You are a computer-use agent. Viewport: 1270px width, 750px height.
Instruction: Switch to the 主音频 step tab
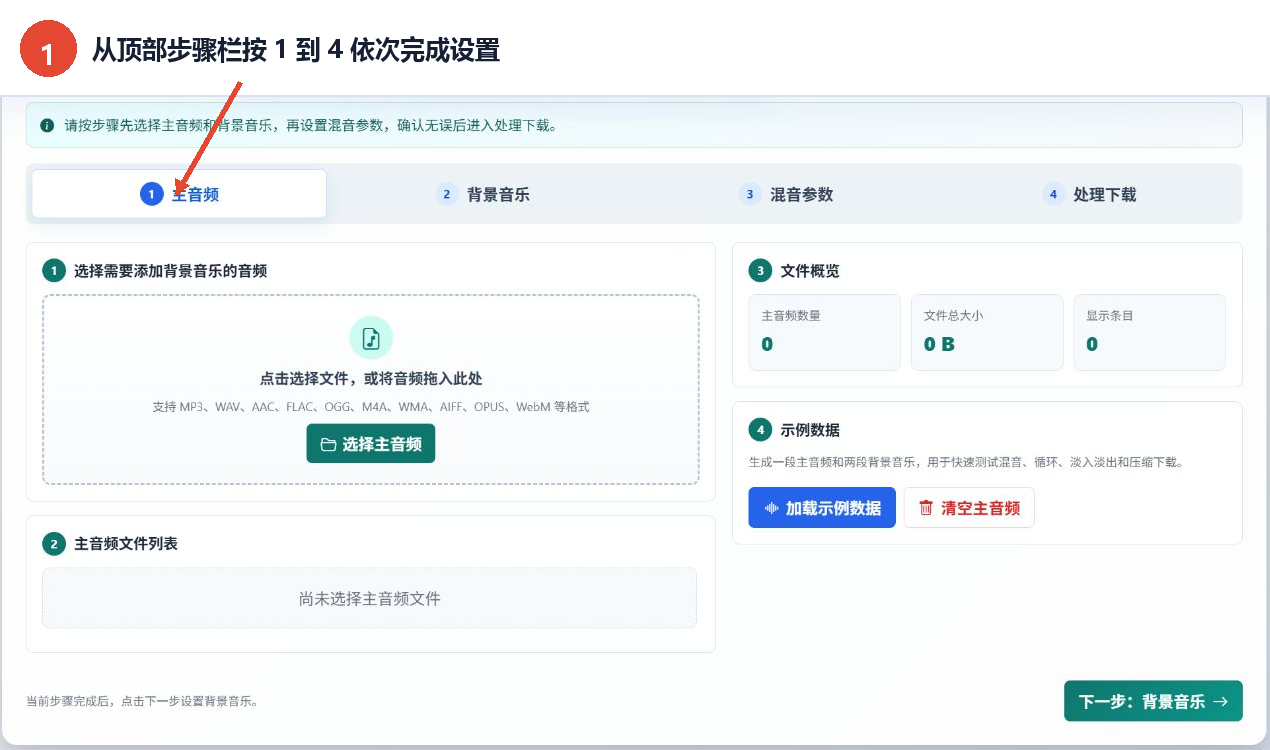point(179,194)
